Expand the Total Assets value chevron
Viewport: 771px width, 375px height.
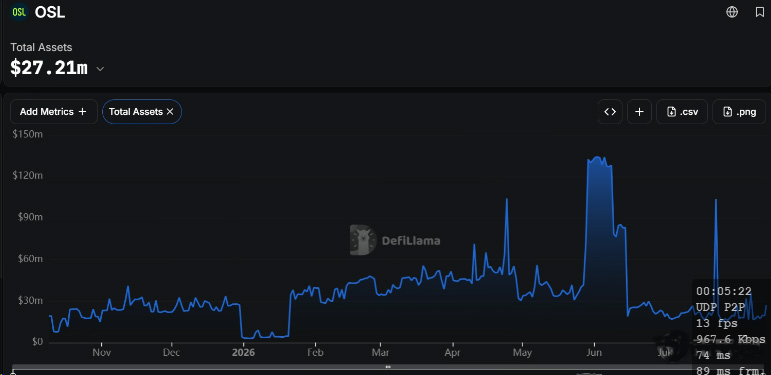[100, 69]
